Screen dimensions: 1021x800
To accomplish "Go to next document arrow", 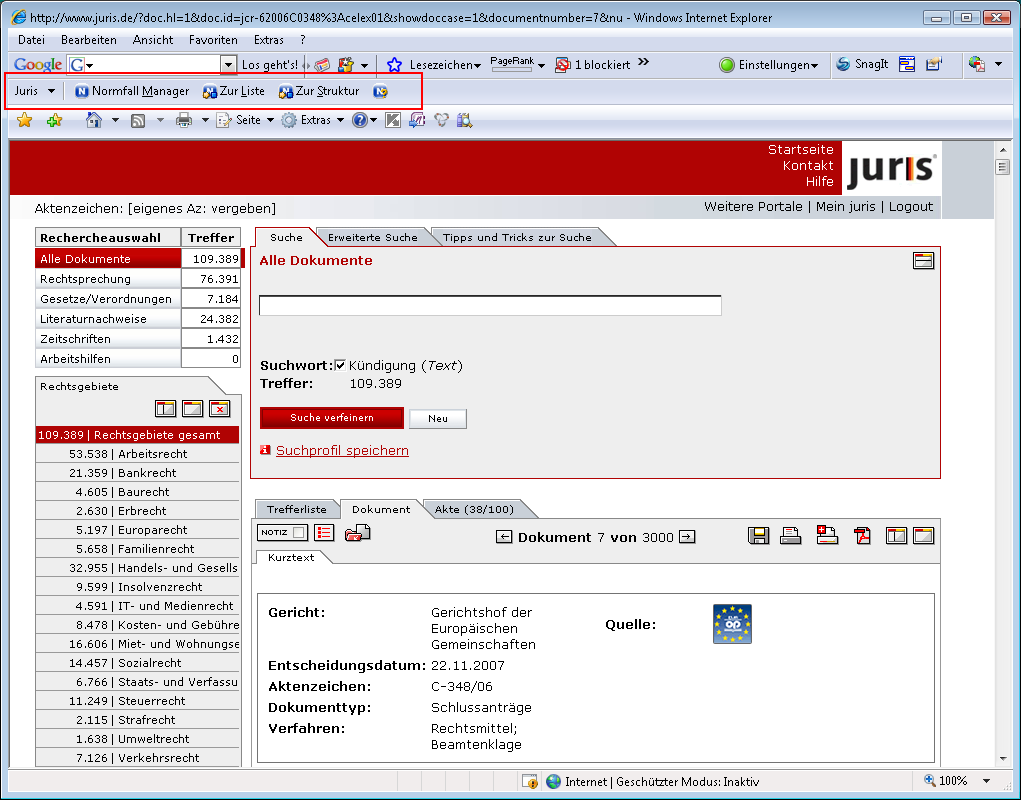I will [687, 537].
